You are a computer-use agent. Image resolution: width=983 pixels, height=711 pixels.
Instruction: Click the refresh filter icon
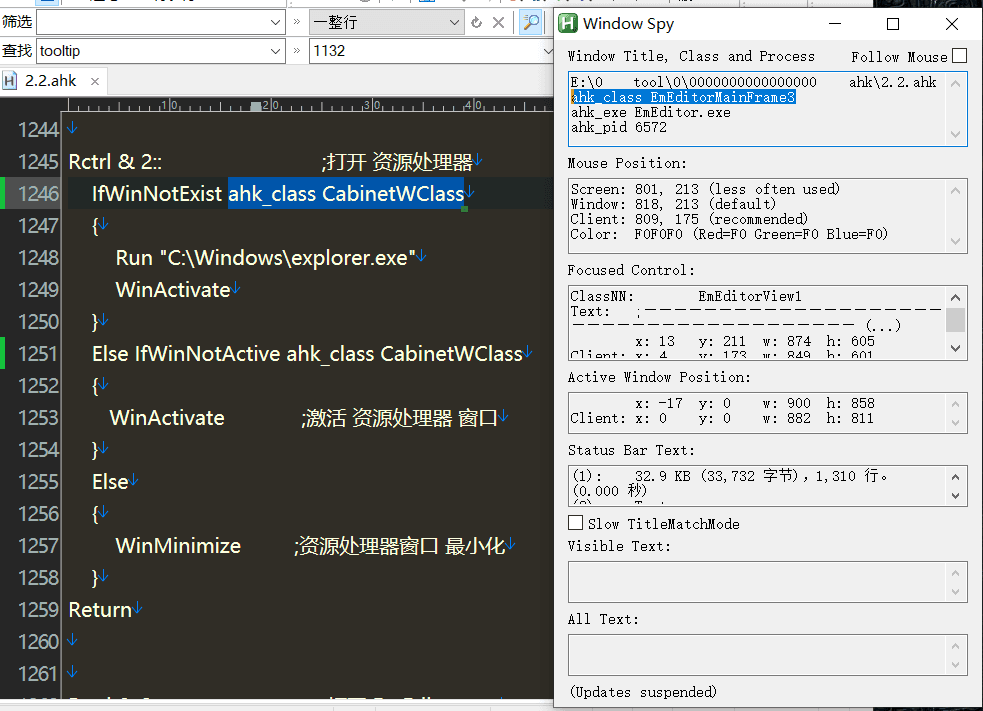477,22
